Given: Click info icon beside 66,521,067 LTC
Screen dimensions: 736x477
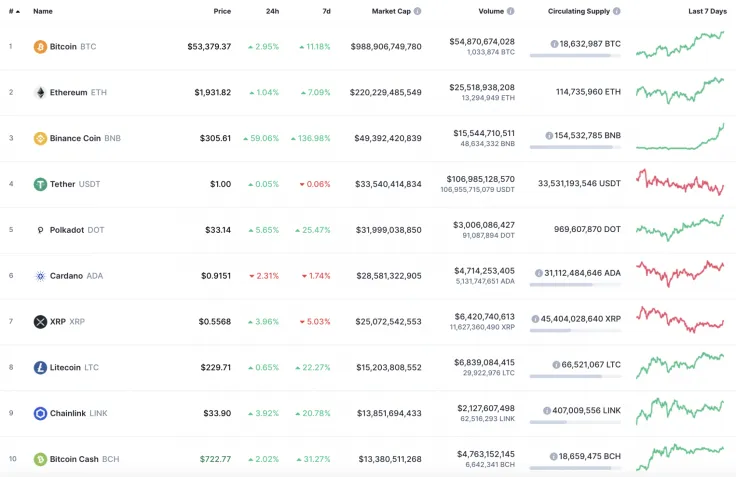Looking at the screenshot, I should (556, 364).
